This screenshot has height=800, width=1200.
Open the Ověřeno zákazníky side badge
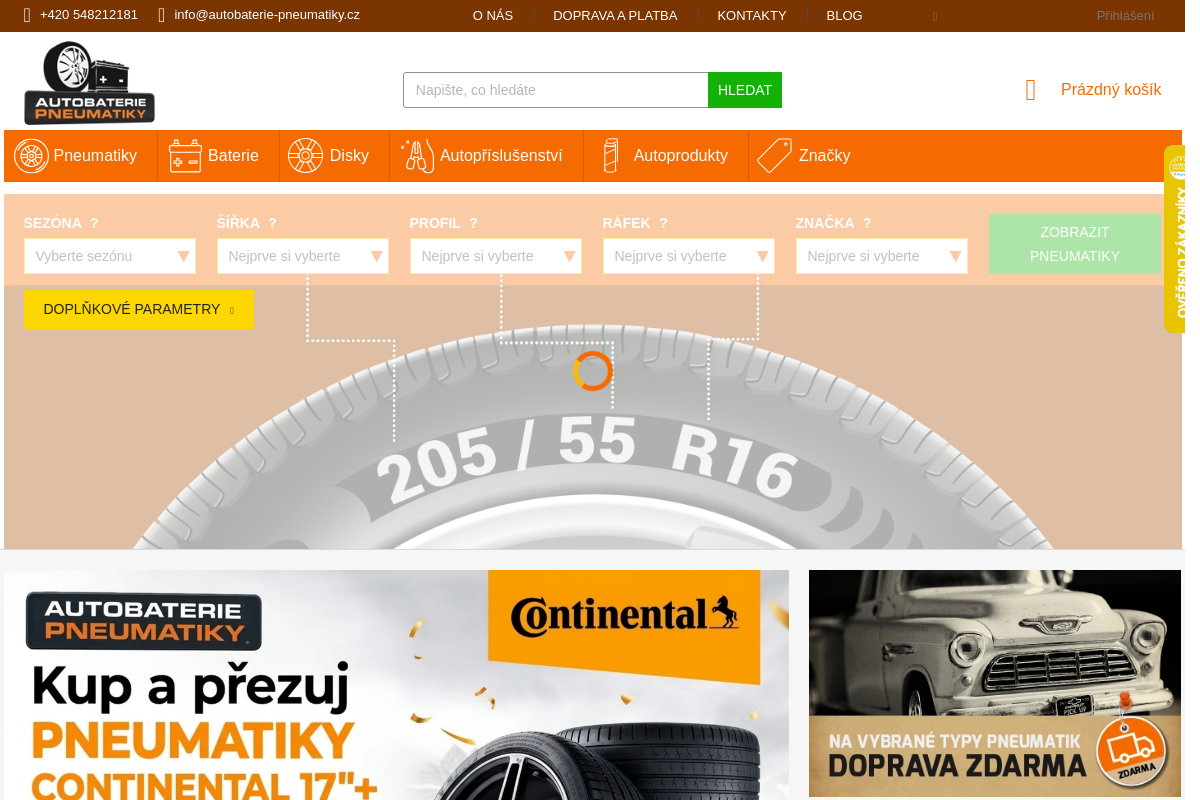[1175, 239]
